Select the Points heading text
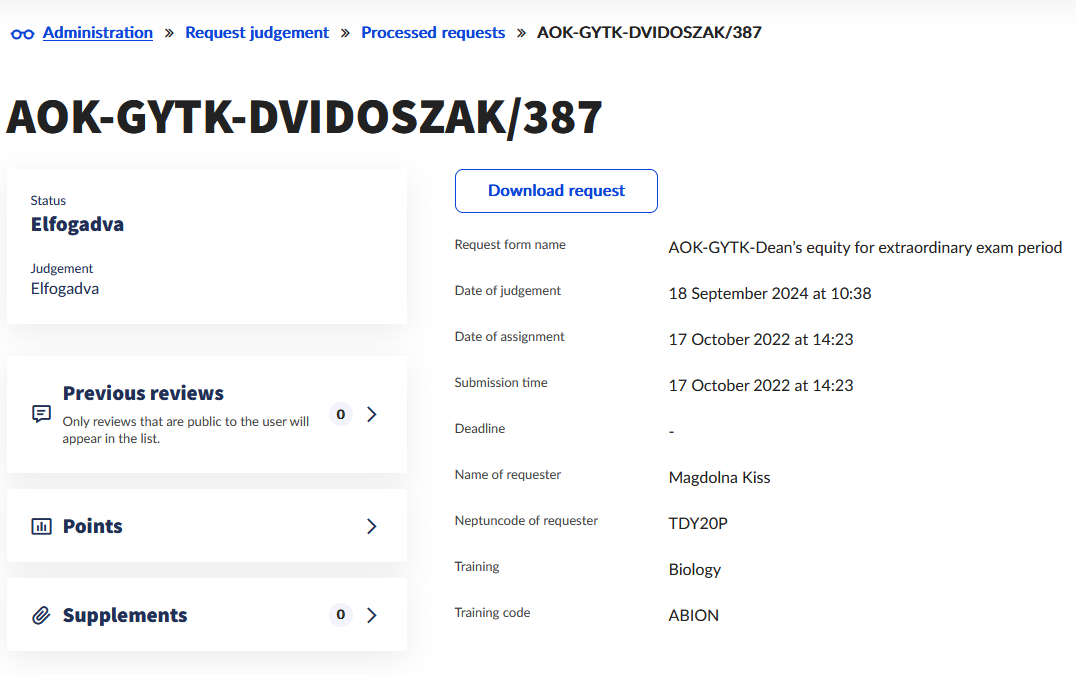Image resolution: width=1076 pixels, height=675 pixels. pos(93,526)
